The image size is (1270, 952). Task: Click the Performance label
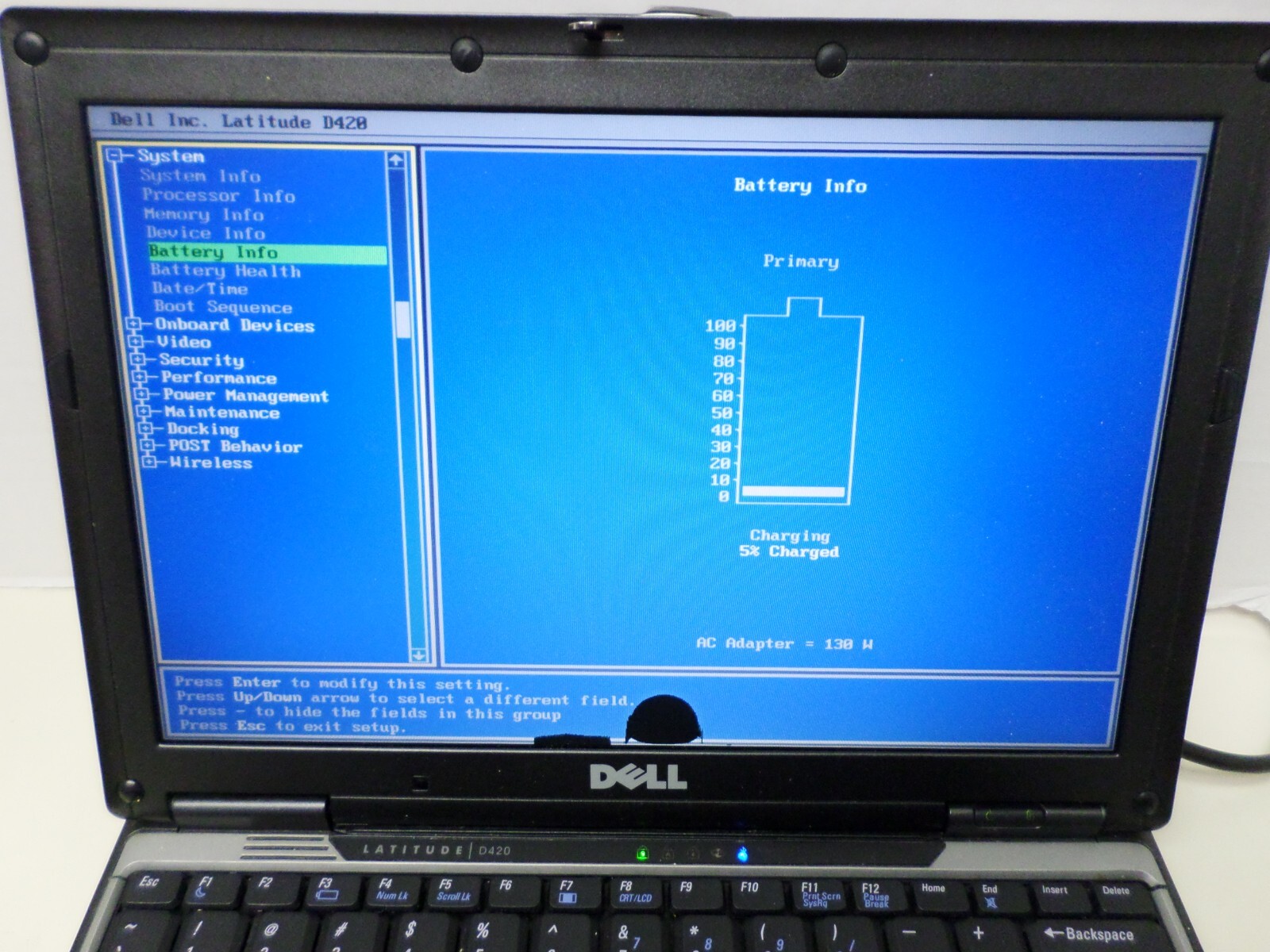point(219,378)
